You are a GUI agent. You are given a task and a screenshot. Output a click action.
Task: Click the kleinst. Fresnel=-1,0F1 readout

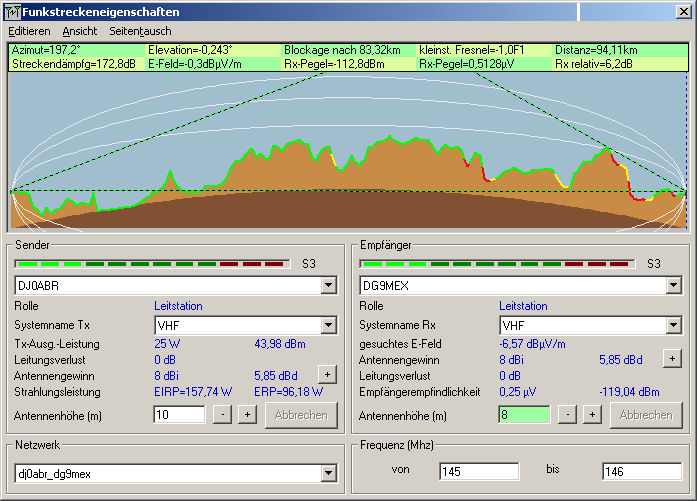click(x=471, y=50)
